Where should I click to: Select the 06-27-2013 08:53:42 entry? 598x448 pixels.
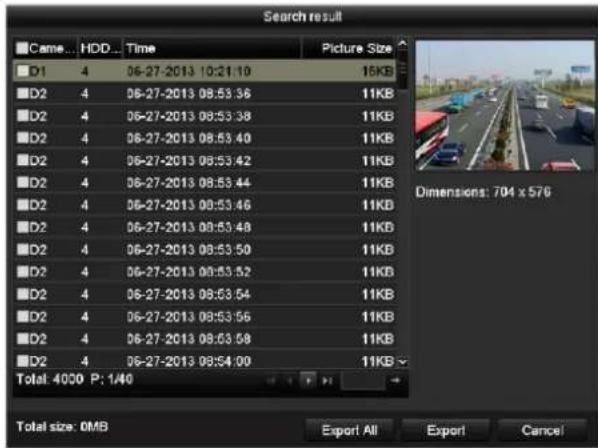click(x=204, y=160)
